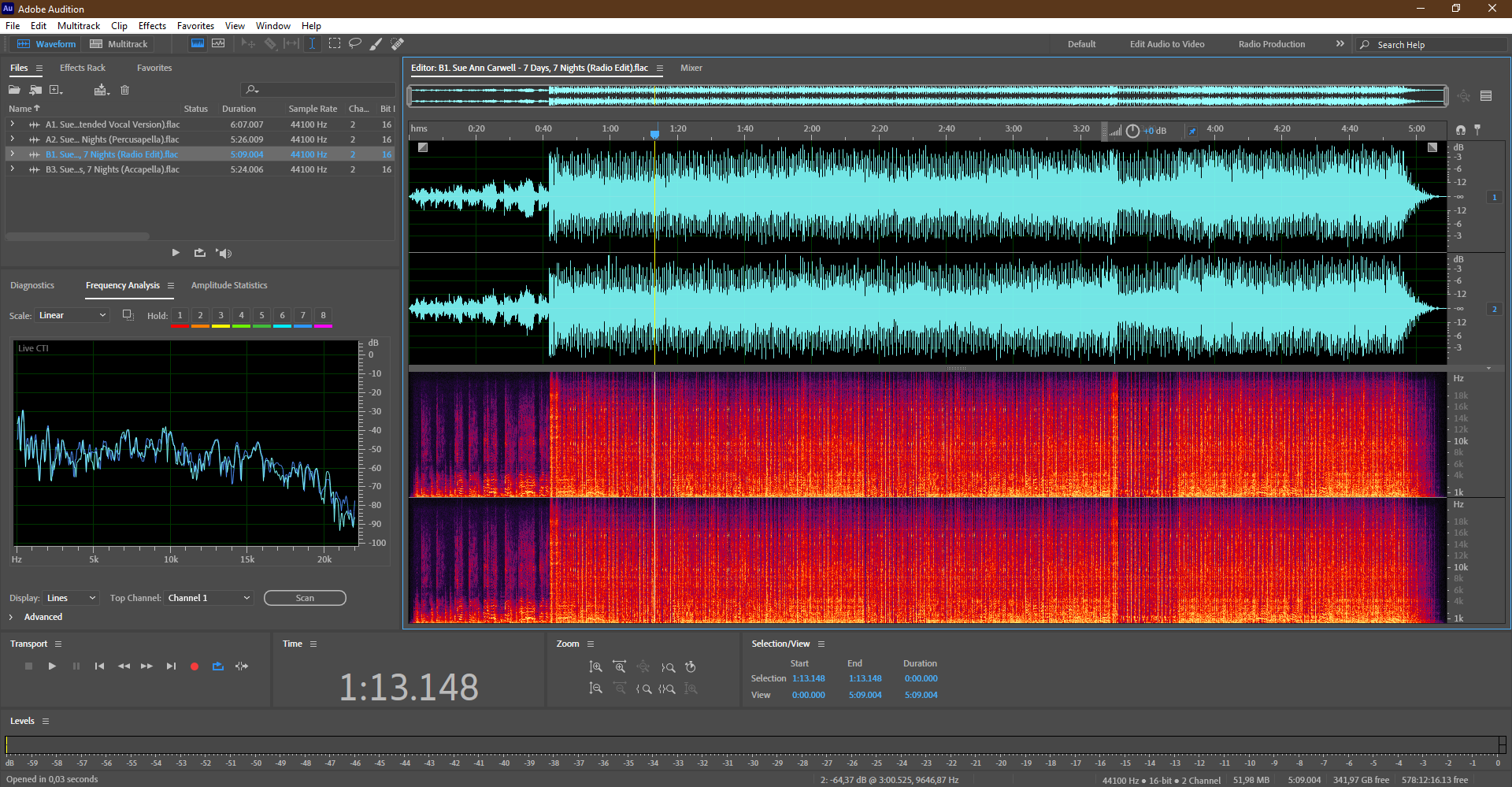Image resolution: width=1512 pixels, height=787 pixels.
Task: Expand the Advanced section
Action: pos(11,617)
